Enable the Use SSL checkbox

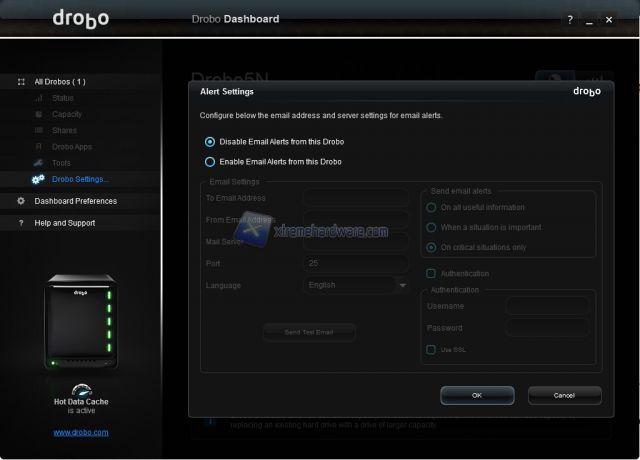431,350
